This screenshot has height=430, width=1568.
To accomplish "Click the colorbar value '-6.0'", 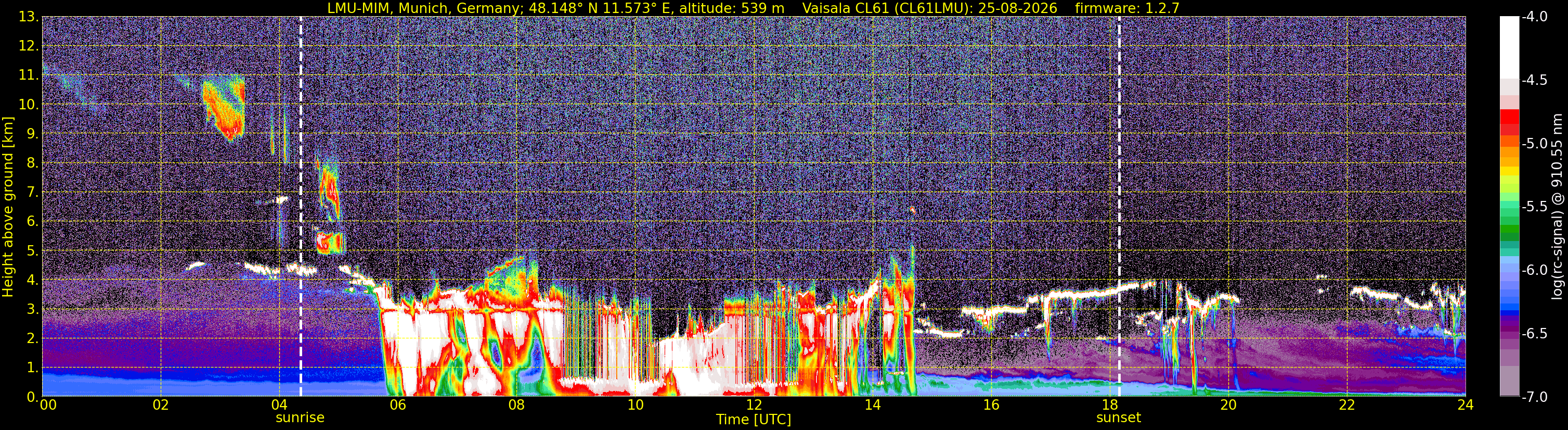I will click(1535, 270).
